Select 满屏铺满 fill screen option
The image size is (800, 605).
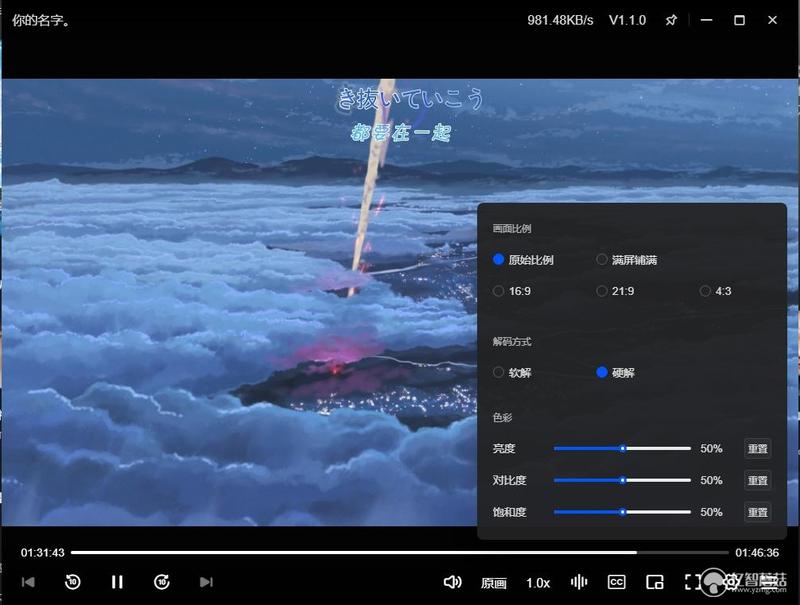pos(627,260)
